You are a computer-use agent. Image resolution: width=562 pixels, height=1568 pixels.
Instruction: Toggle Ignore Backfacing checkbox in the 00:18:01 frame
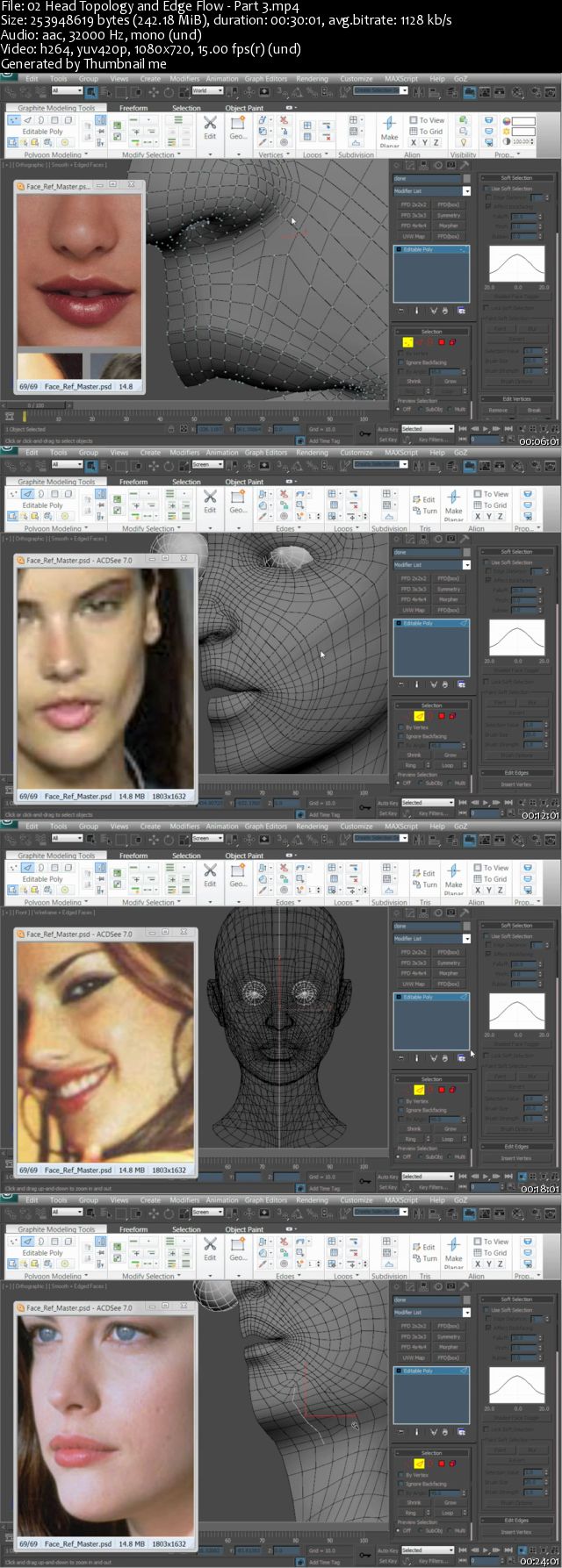400,1110
